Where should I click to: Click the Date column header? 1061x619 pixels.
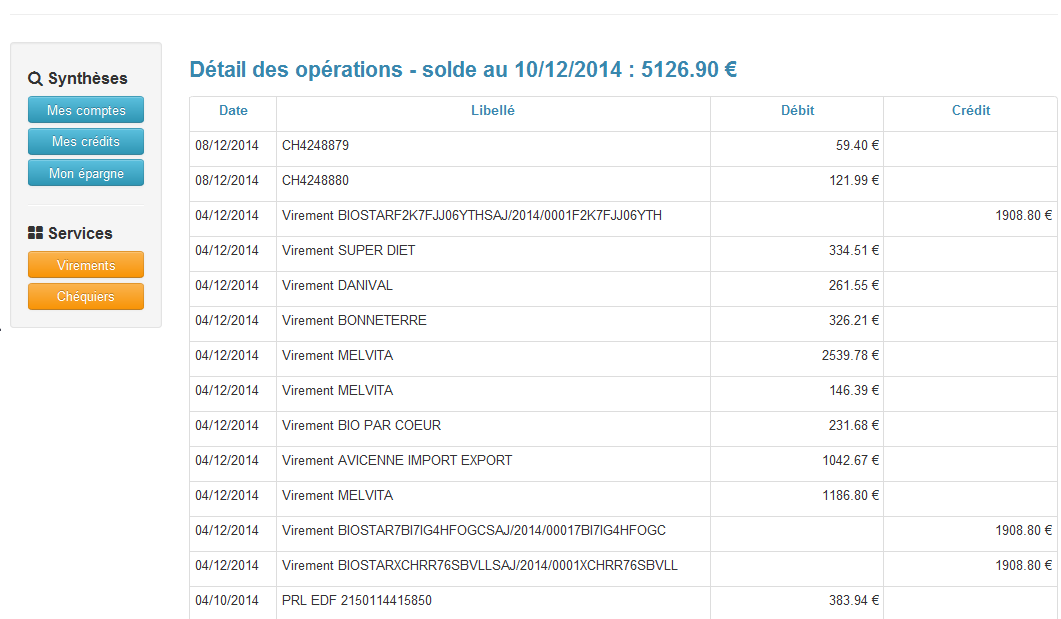click(x=233, y=110)
